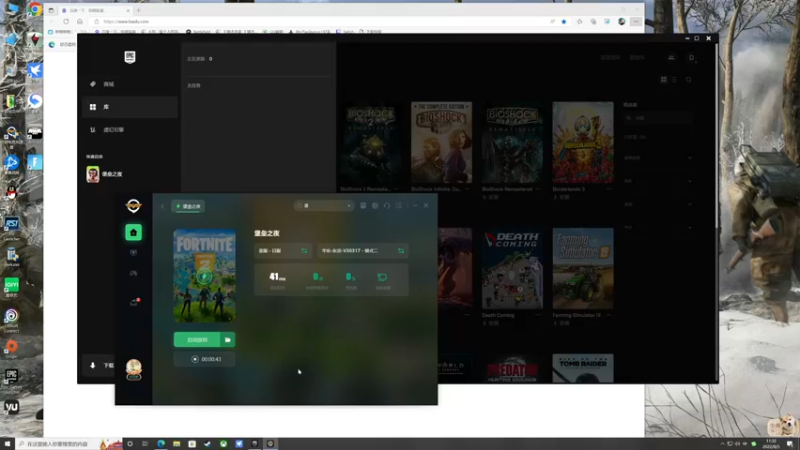This screenshot has width=800, height=450.
Task: Click the green start acceleration button
Action: 197,340
